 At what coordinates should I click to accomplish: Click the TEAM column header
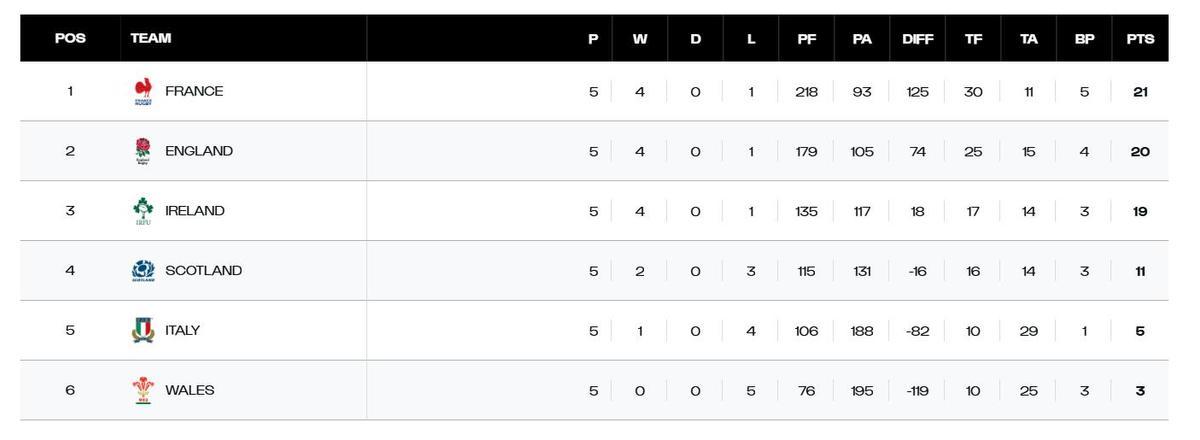point(151,39)
